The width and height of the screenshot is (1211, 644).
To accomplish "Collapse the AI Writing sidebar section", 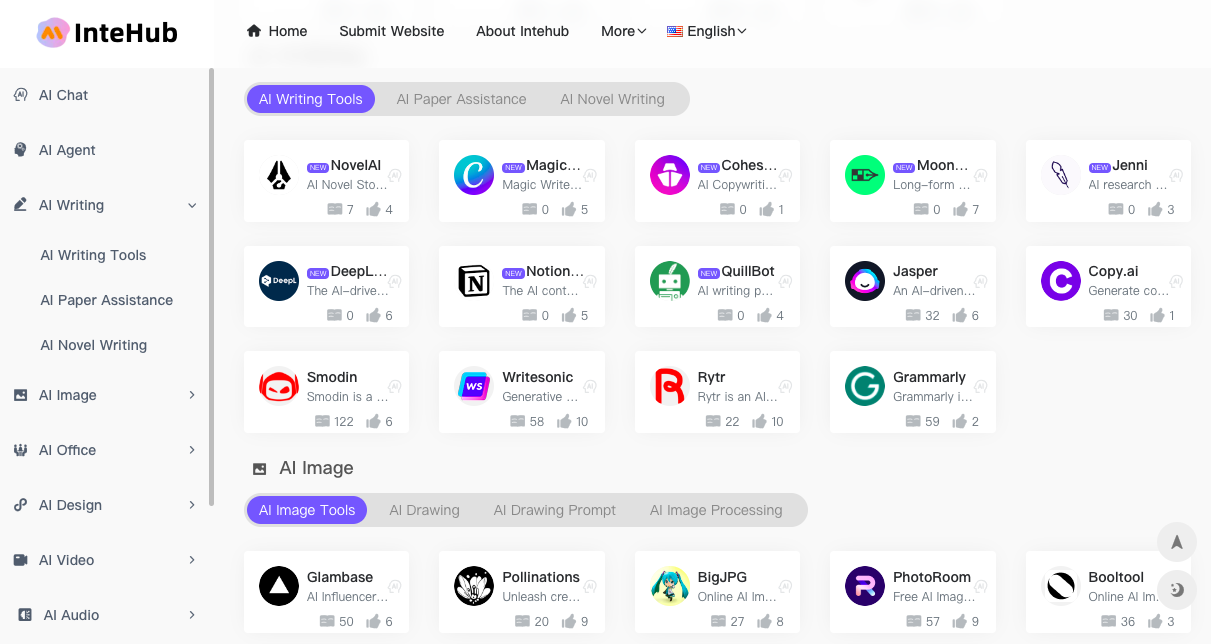I will click(192, 206).
